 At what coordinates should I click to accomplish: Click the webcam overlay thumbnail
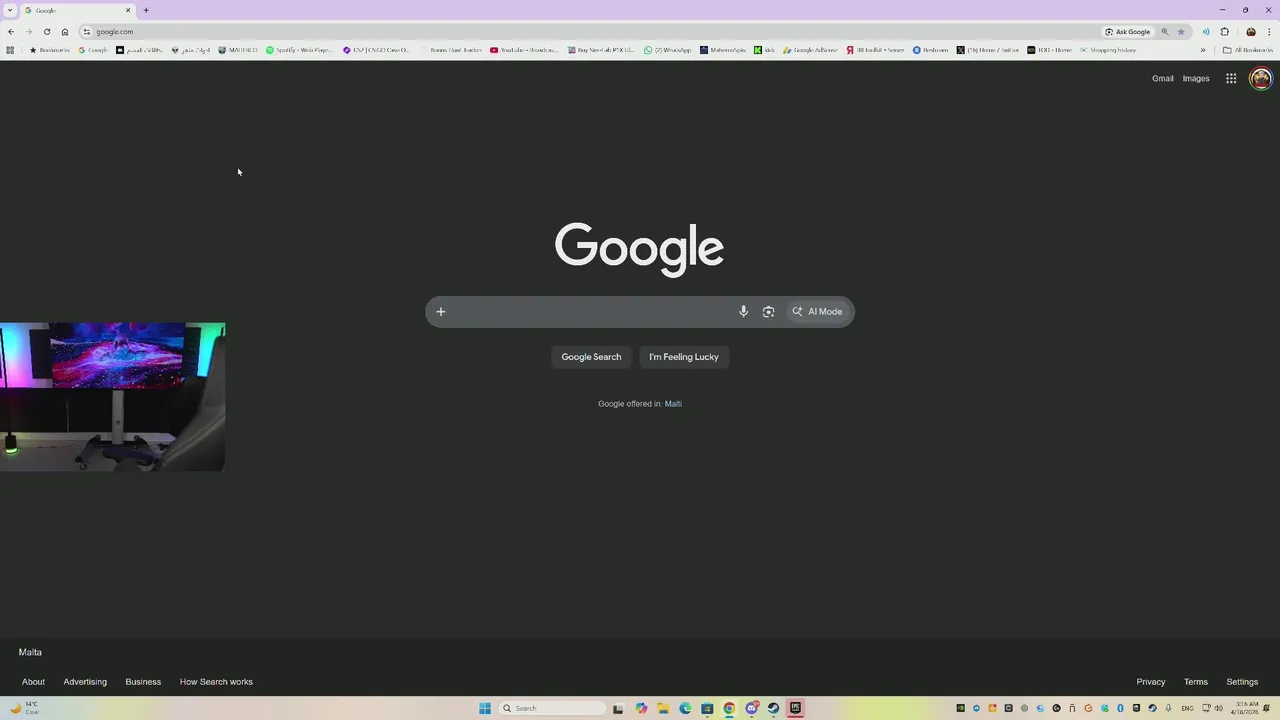click(112, 397)
